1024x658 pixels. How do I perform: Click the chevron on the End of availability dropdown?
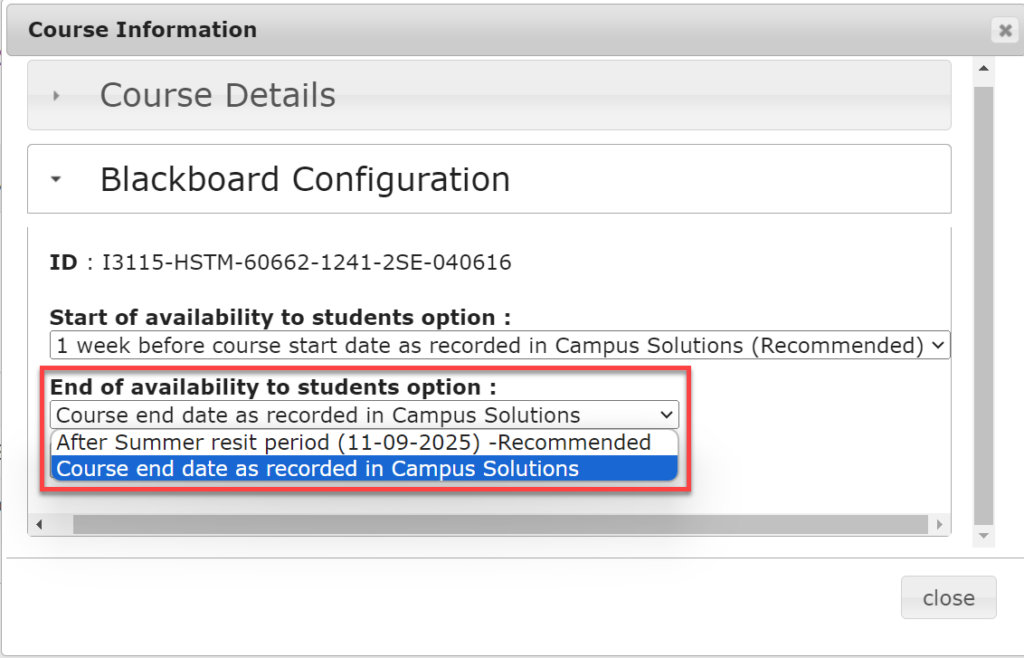point(667,414)
